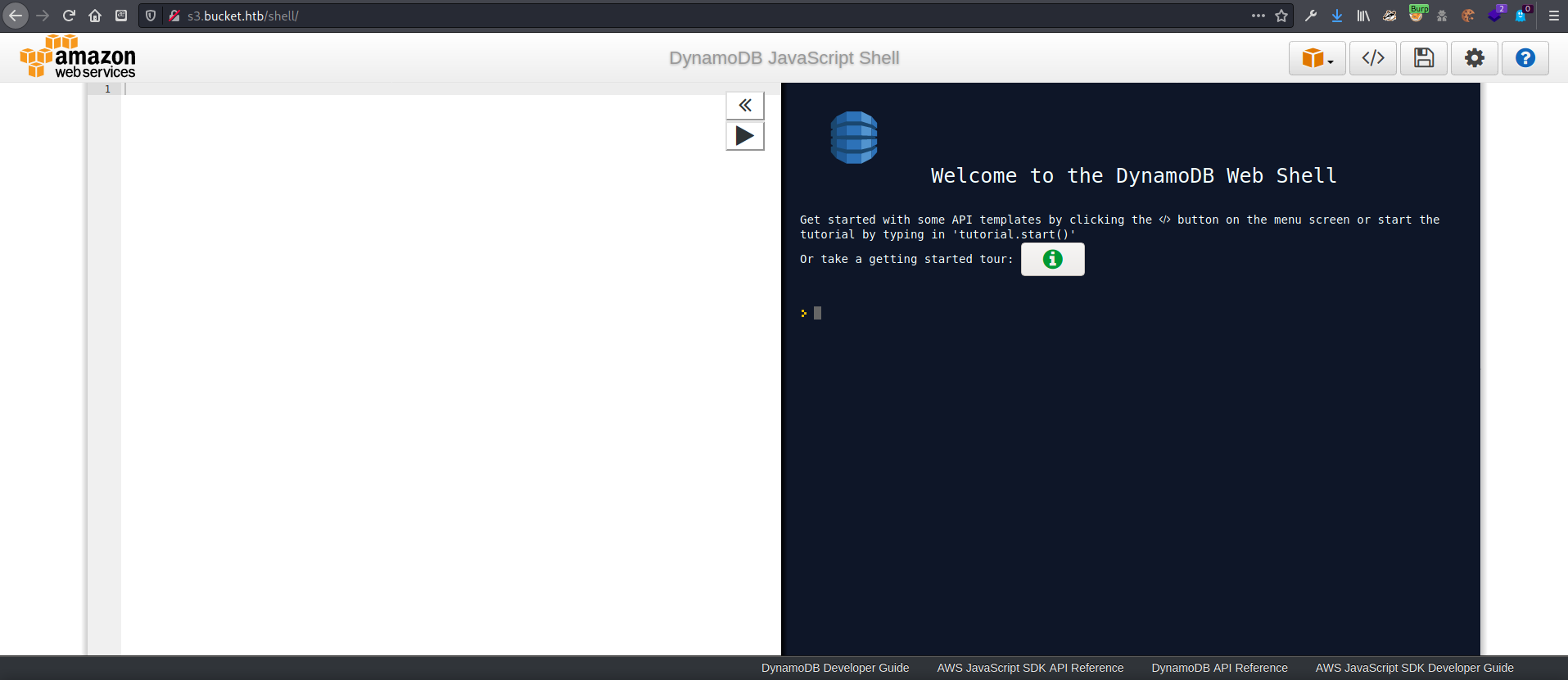Bookmark this page with the star
Screen dimensions: 1568x680
[1281, 16]
